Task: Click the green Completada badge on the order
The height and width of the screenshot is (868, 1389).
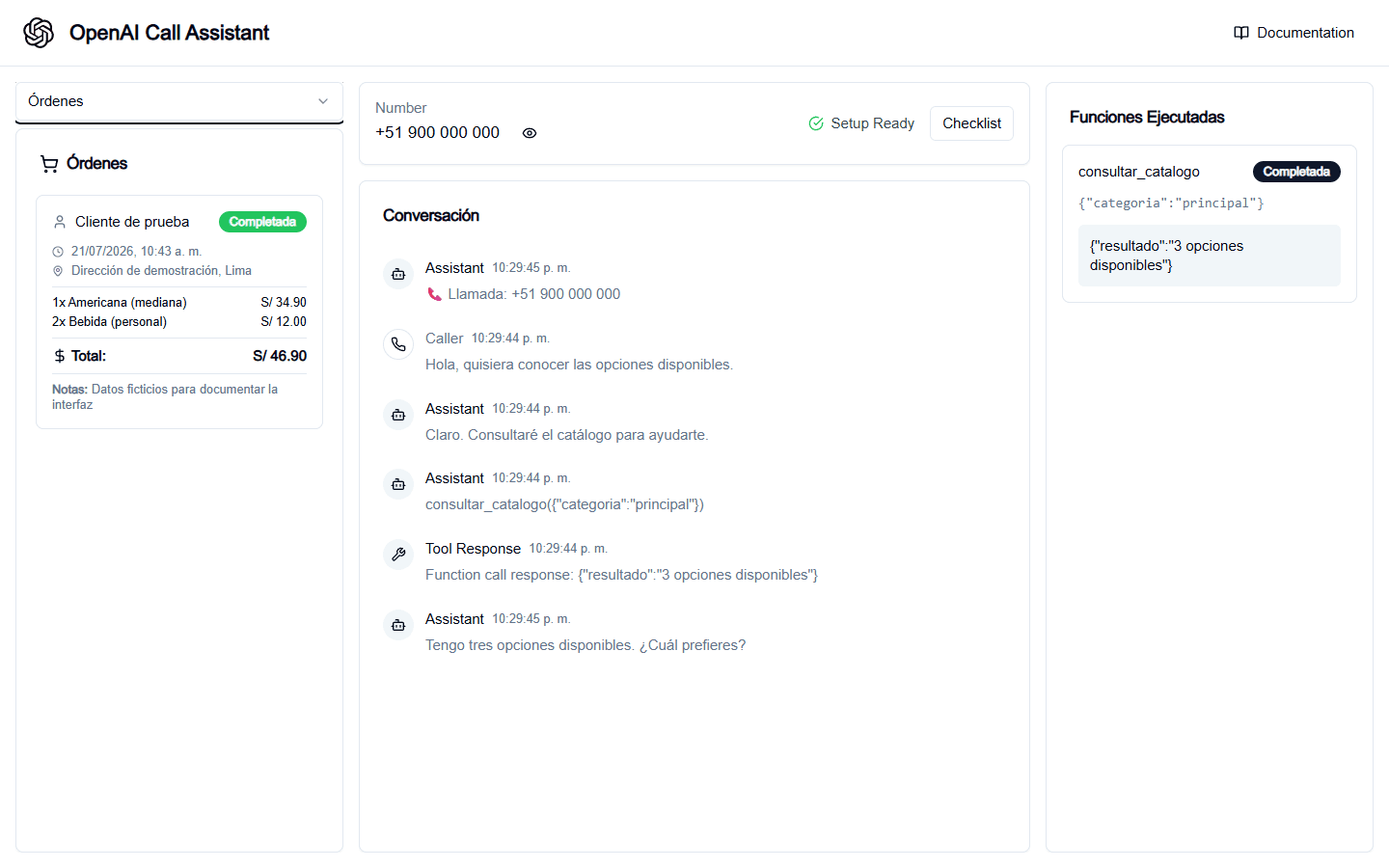Action: 262,222
